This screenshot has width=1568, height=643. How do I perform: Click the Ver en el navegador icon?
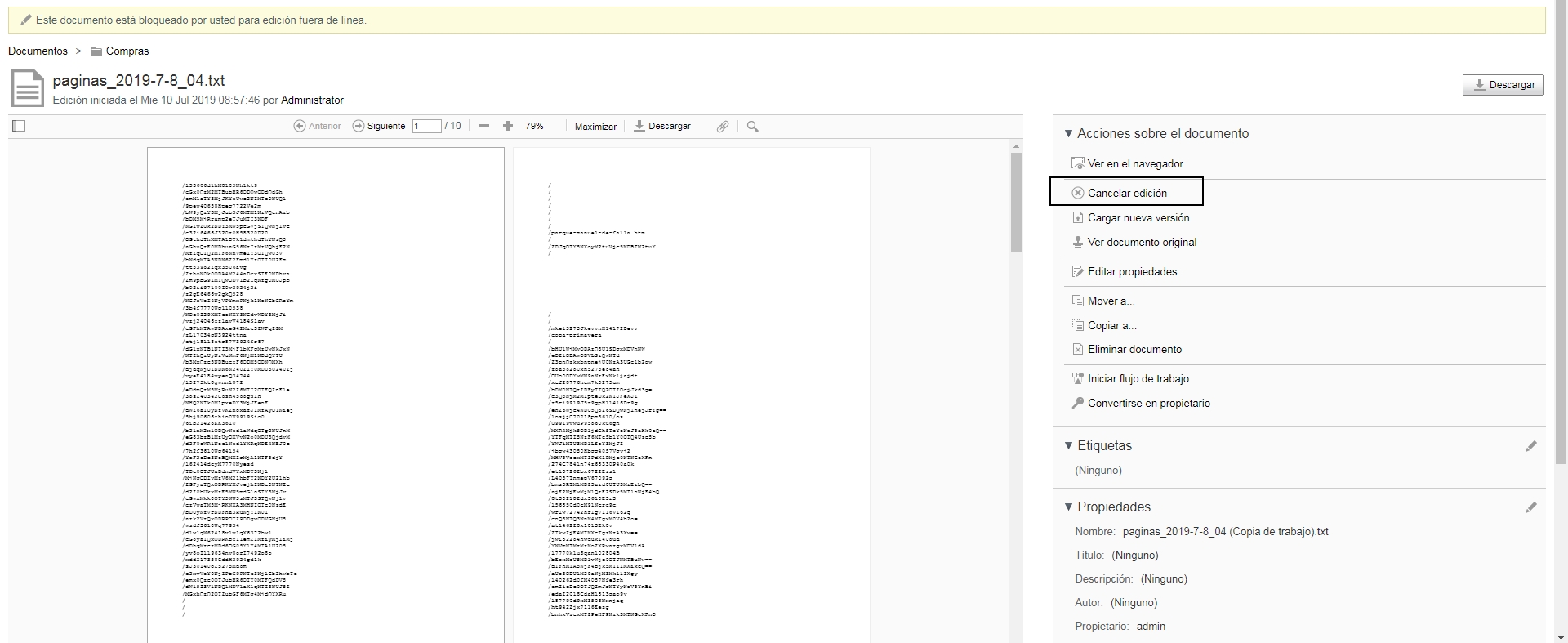coord(1077,163)
